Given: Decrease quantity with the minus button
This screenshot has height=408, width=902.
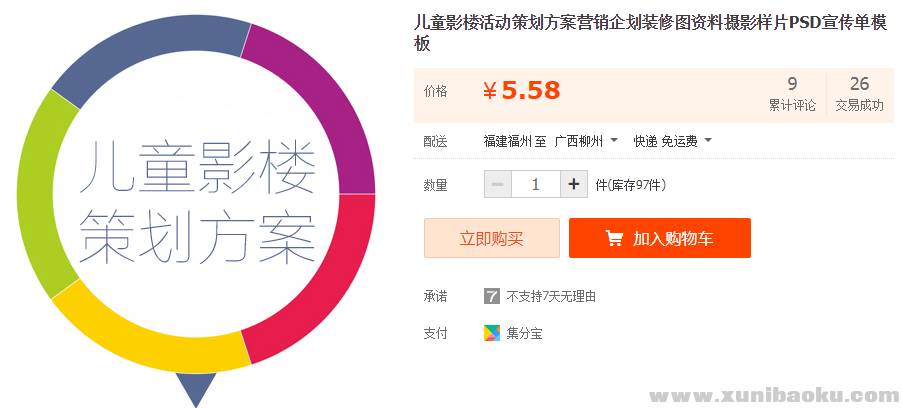Looking at the screenshot, I should (498, 184).
